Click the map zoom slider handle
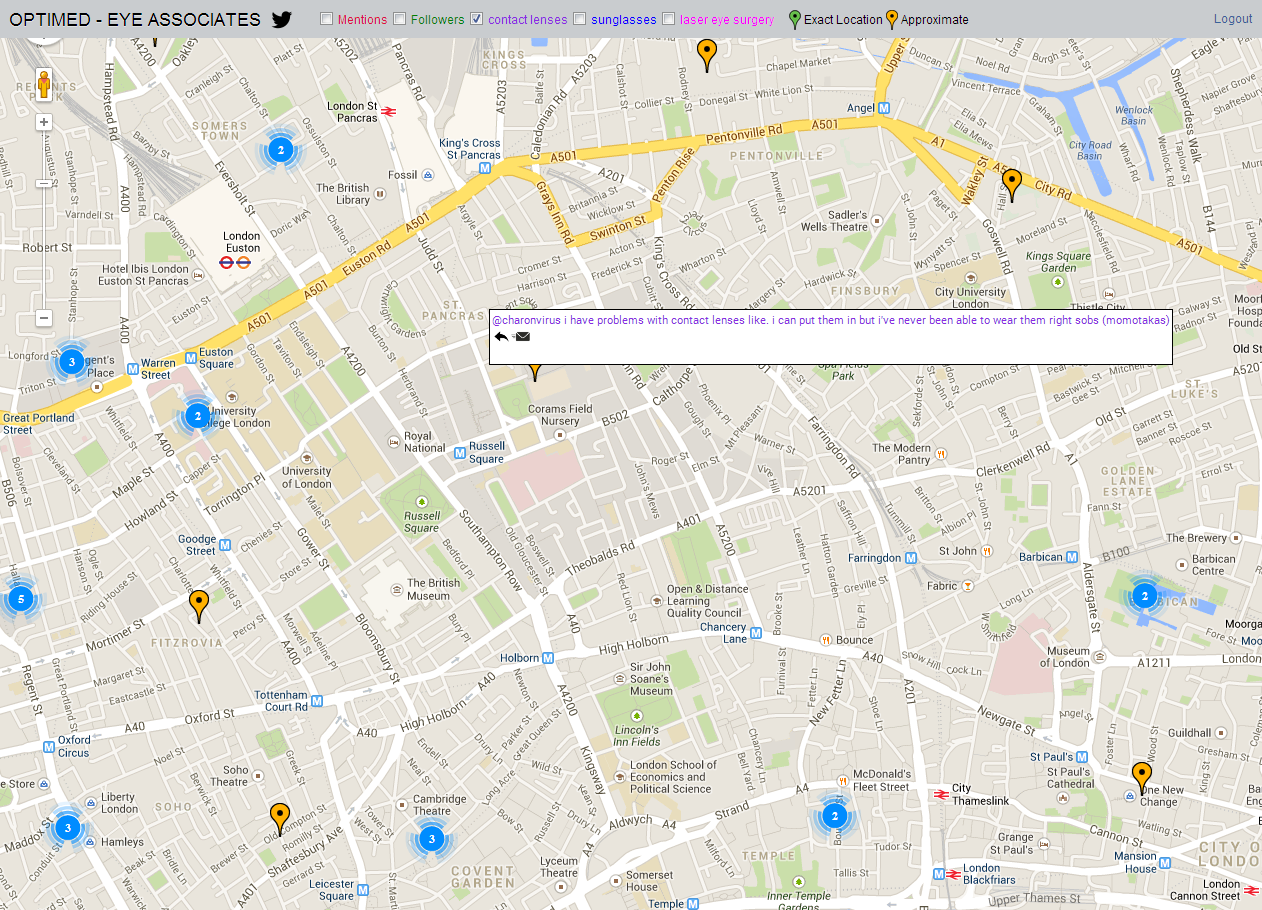 tap(44, 184)
